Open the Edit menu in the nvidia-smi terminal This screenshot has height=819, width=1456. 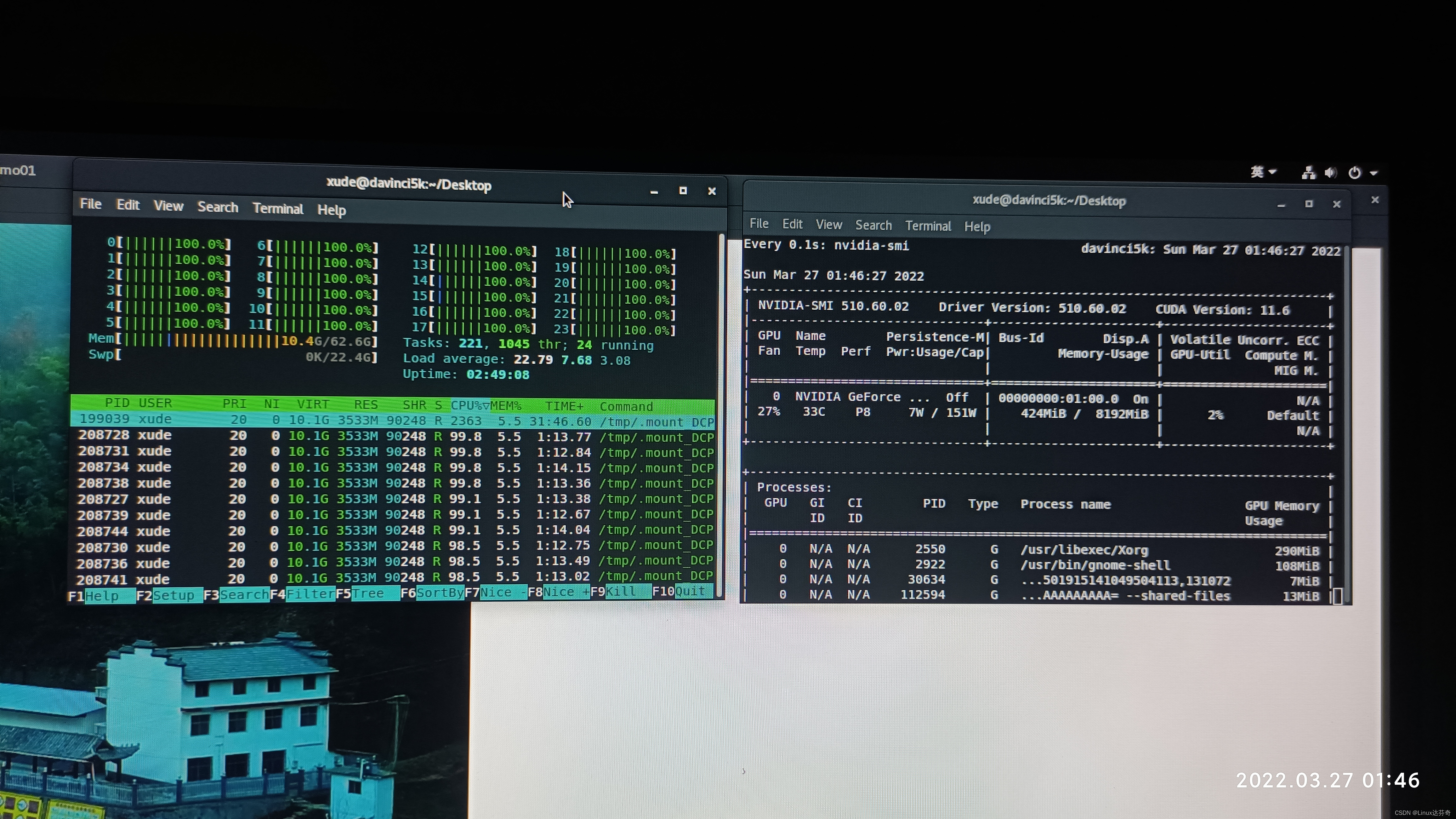point(793,224)
